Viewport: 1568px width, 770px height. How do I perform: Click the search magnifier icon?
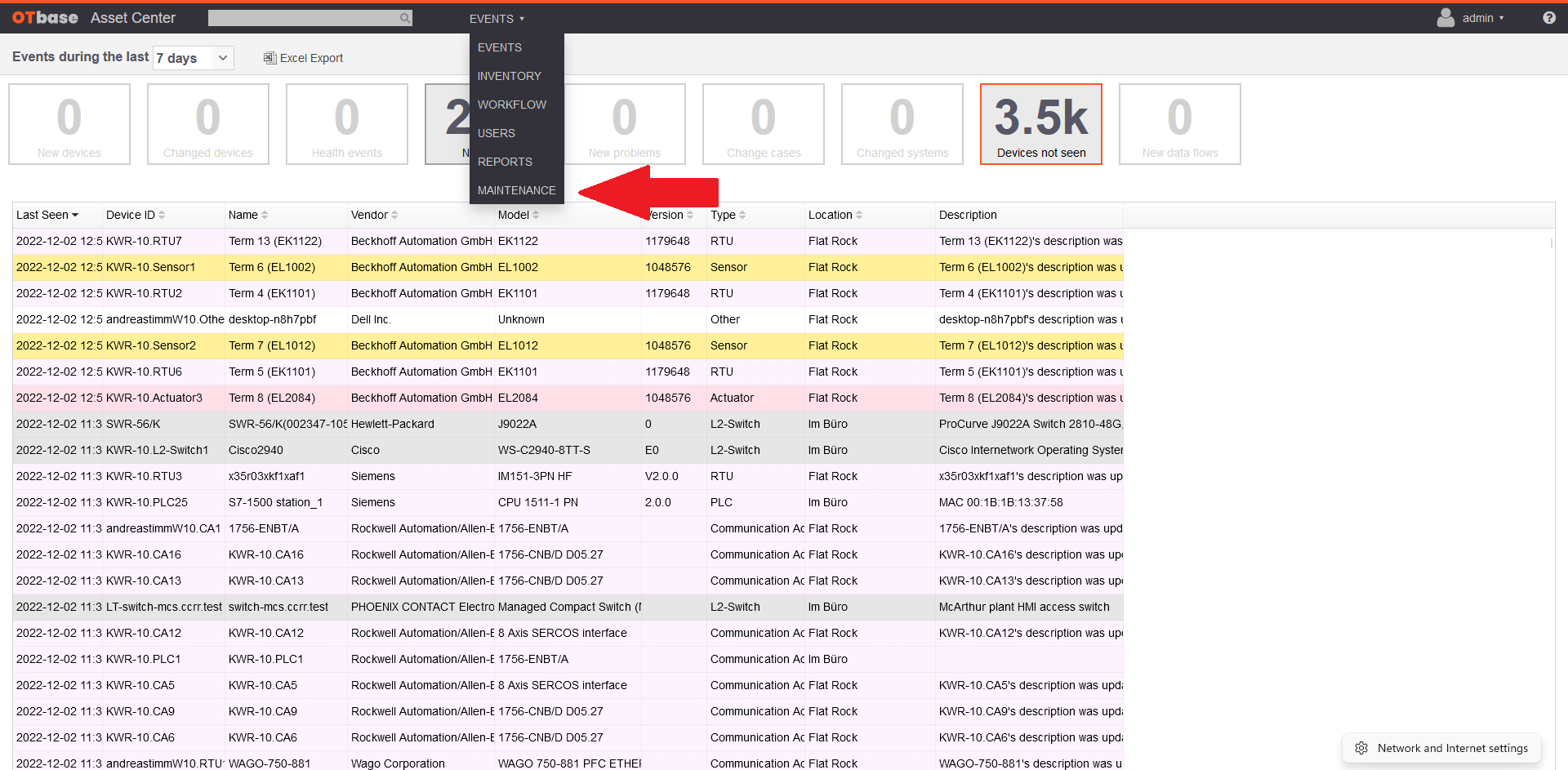(x=404, y=18)
